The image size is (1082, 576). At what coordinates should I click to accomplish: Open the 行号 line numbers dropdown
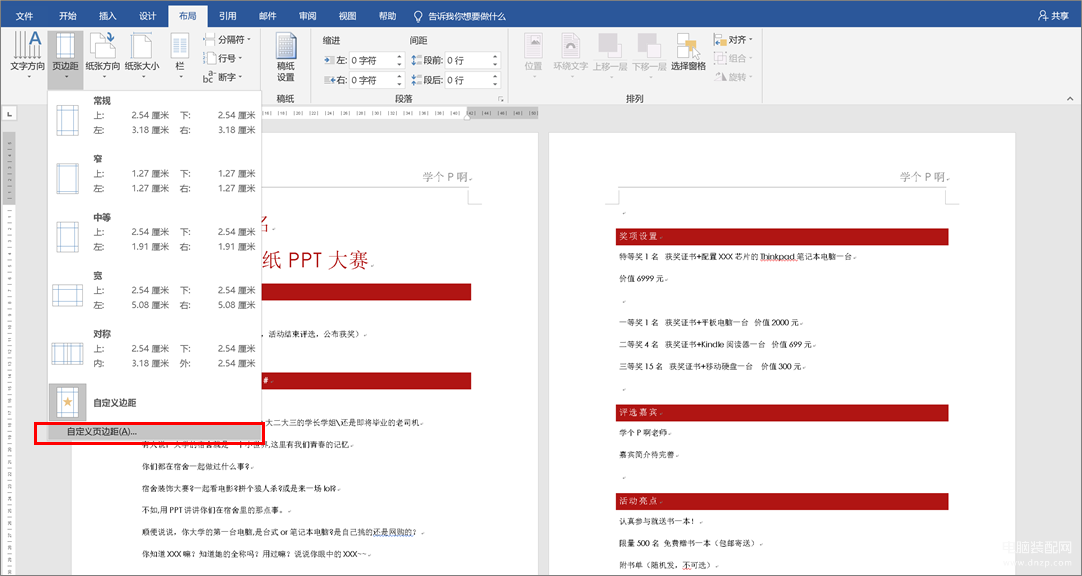pyautogui.click(x=222, y=59)
